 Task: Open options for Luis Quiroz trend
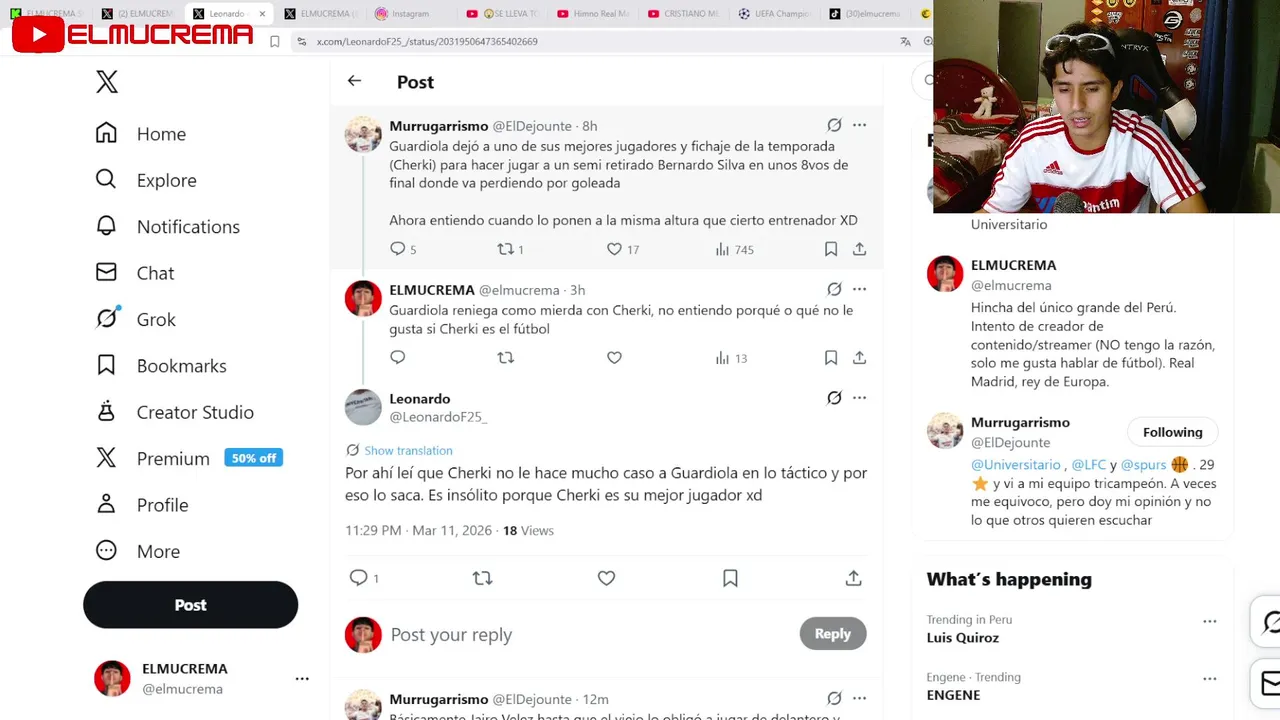click(1209, 621)
